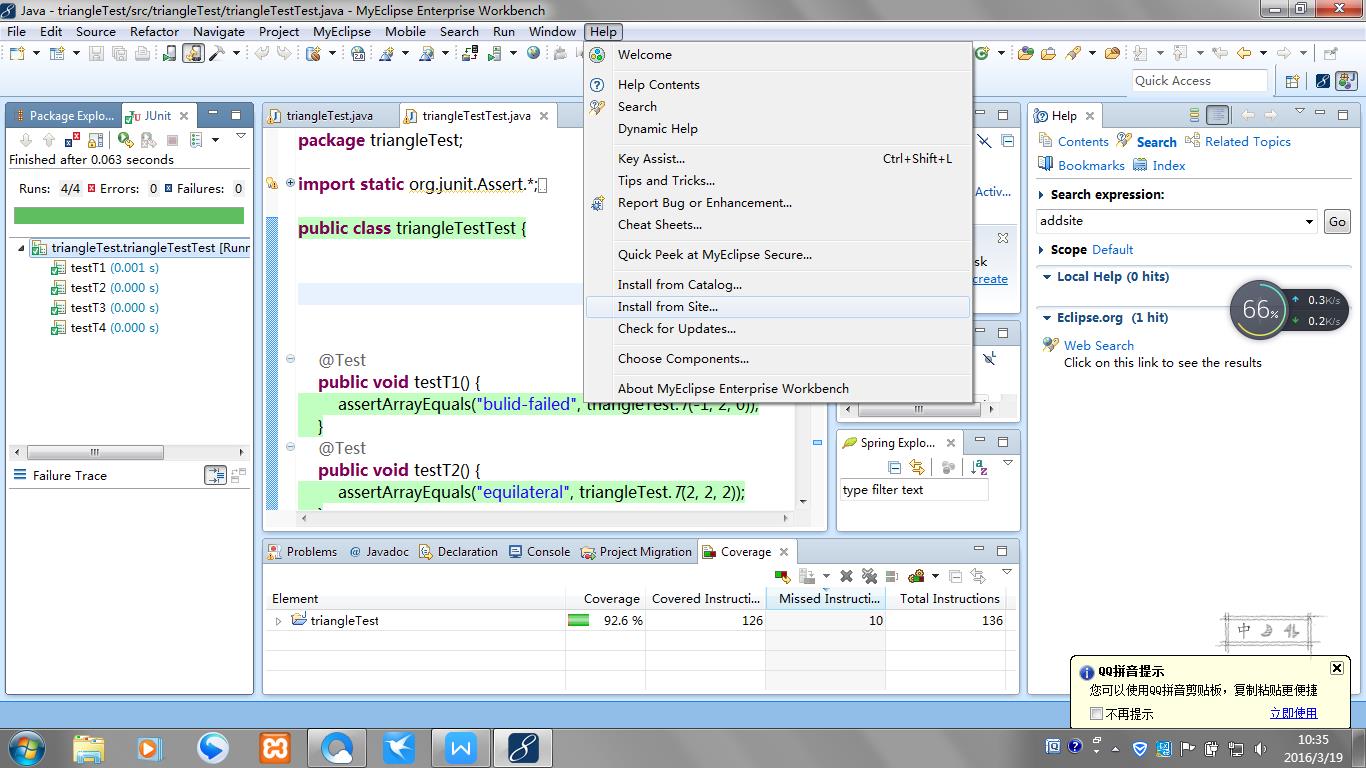Open Coverage view menu triangle
This screenshot has height=768, width=1366.
click(1007, 572)
